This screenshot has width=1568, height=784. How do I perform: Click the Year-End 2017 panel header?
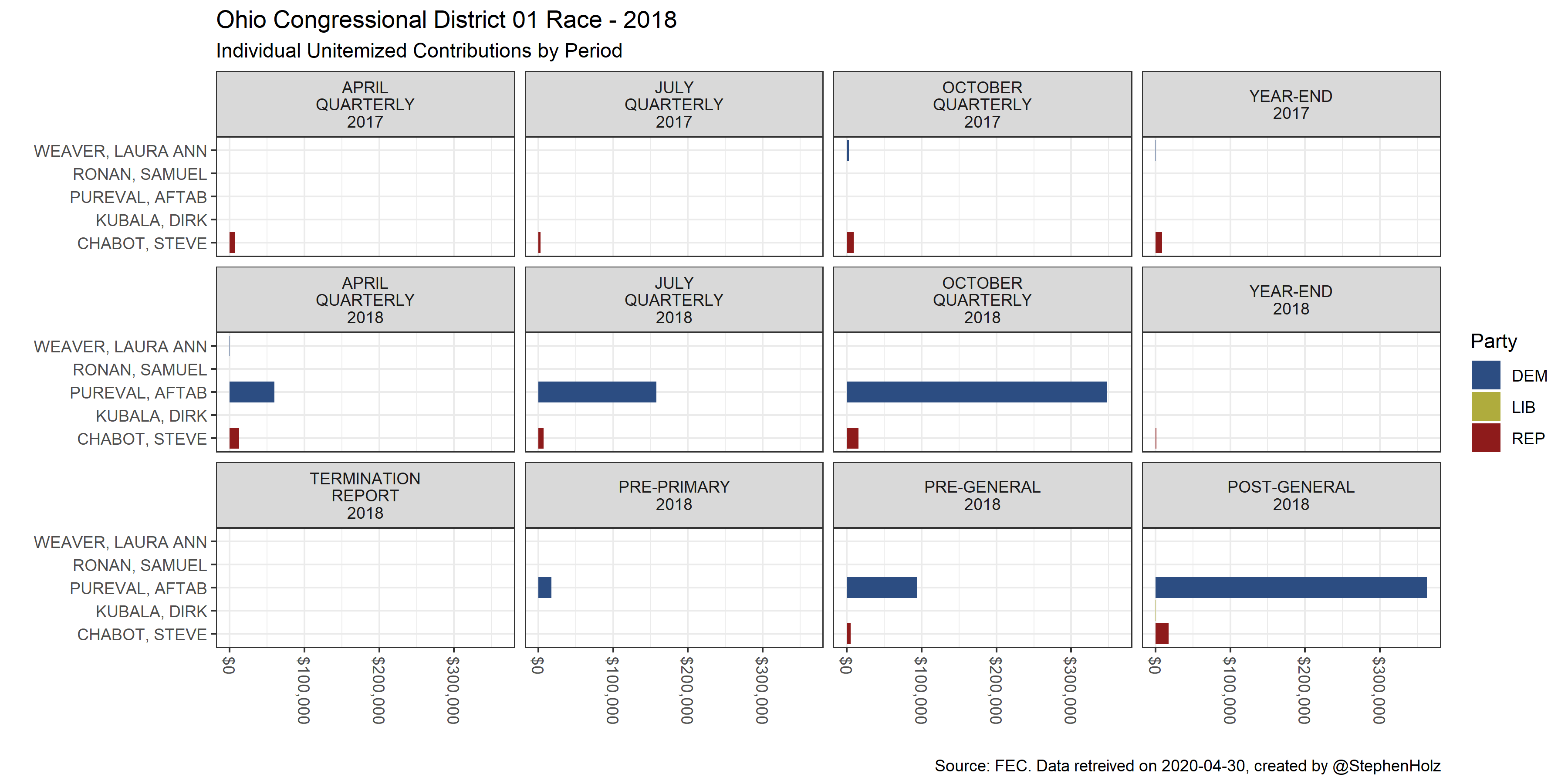click(1291, 104)
